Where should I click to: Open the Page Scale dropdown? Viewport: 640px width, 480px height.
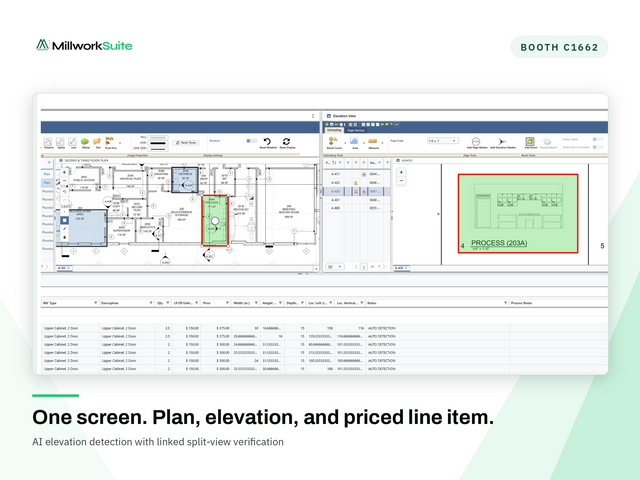pos(442,141)
